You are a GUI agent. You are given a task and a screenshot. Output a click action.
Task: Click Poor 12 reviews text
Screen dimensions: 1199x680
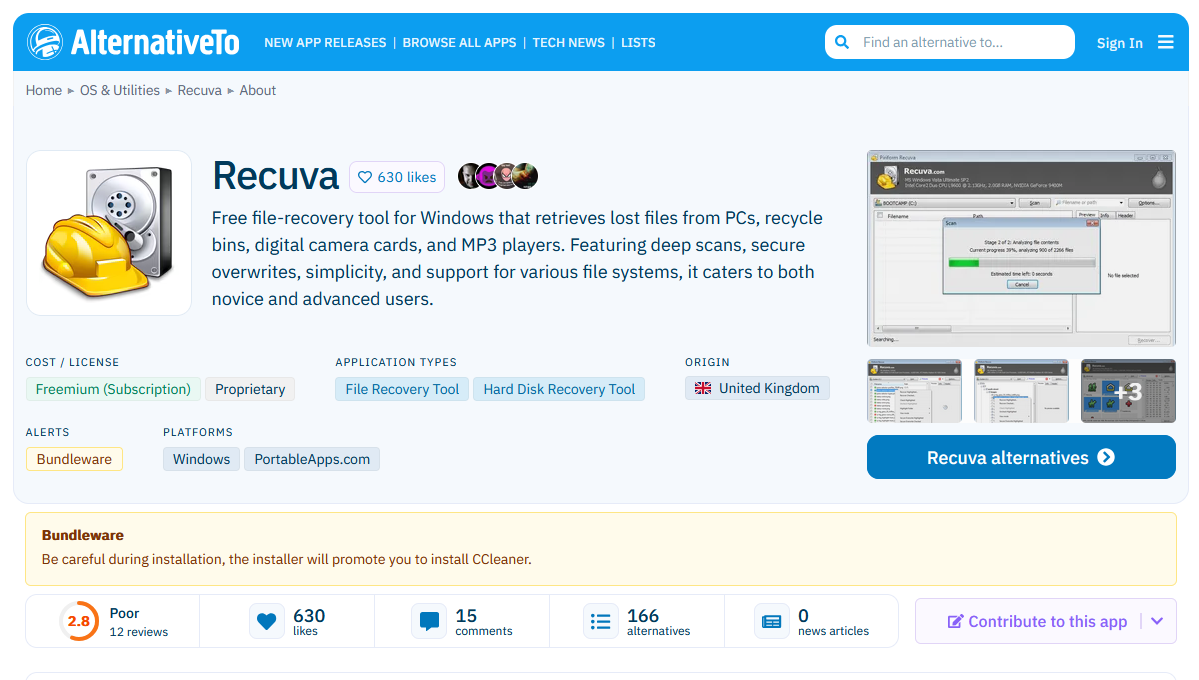click(138, 622)
